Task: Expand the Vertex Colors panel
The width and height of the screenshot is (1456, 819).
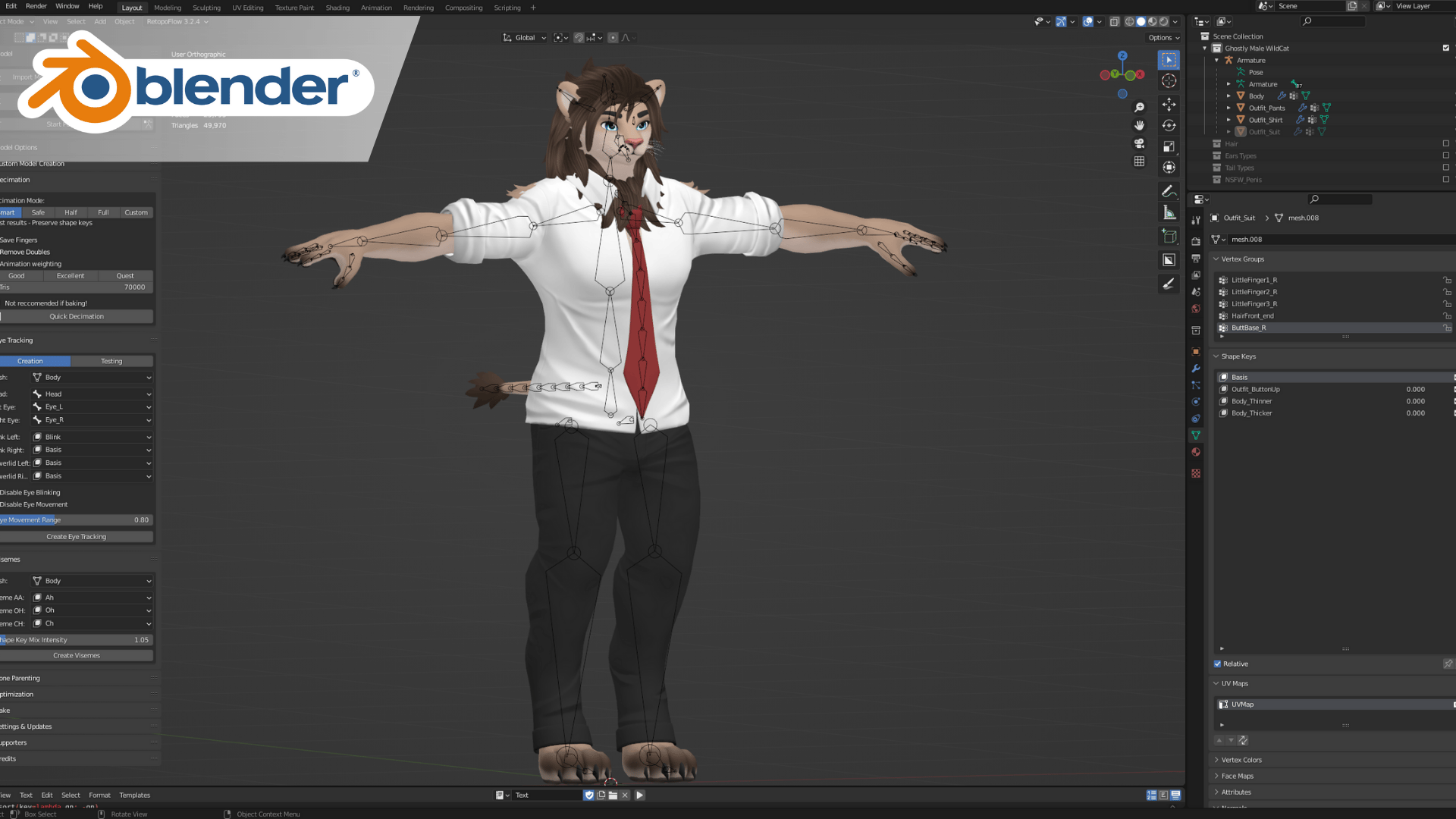Action: [x=1216, y=760]
